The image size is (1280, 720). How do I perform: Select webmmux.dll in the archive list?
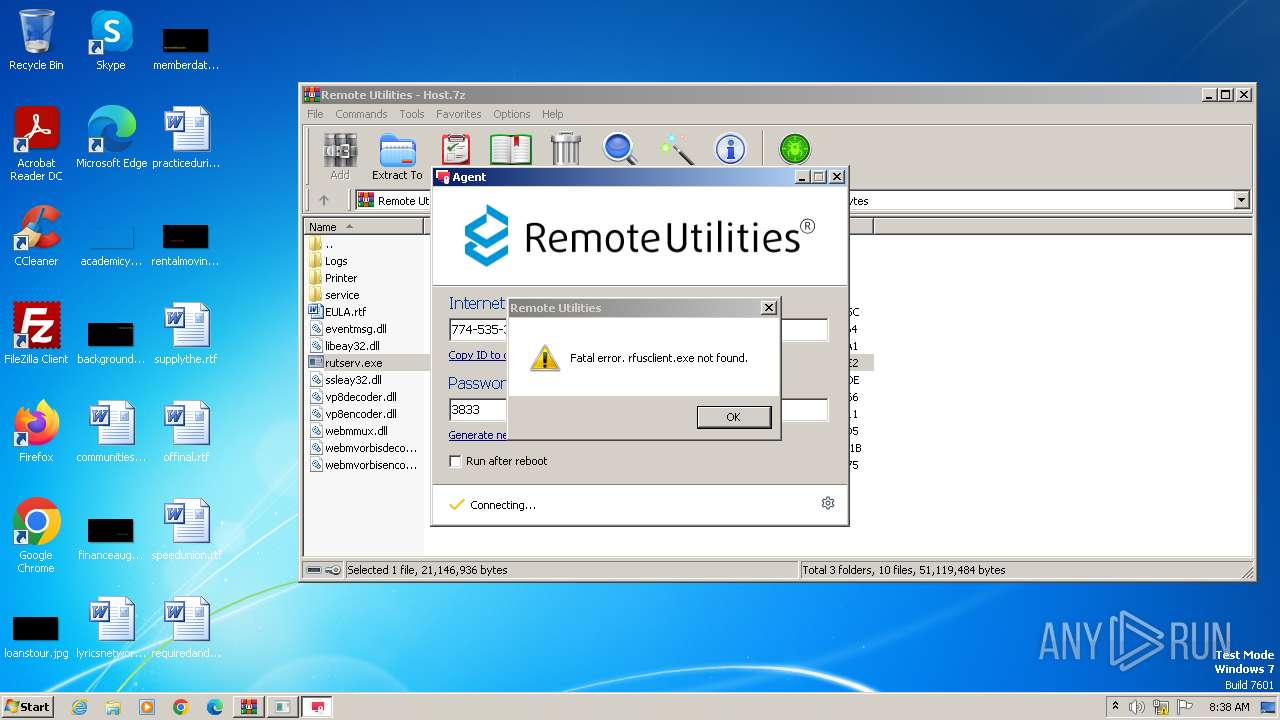pos(356,431)
